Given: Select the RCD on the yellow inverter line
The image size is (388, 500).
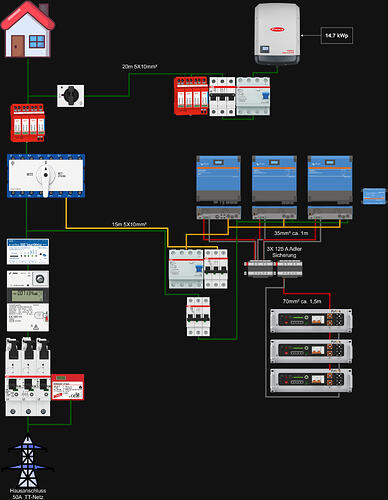Looking at the screenshot, I should click(x=186, y=269).
